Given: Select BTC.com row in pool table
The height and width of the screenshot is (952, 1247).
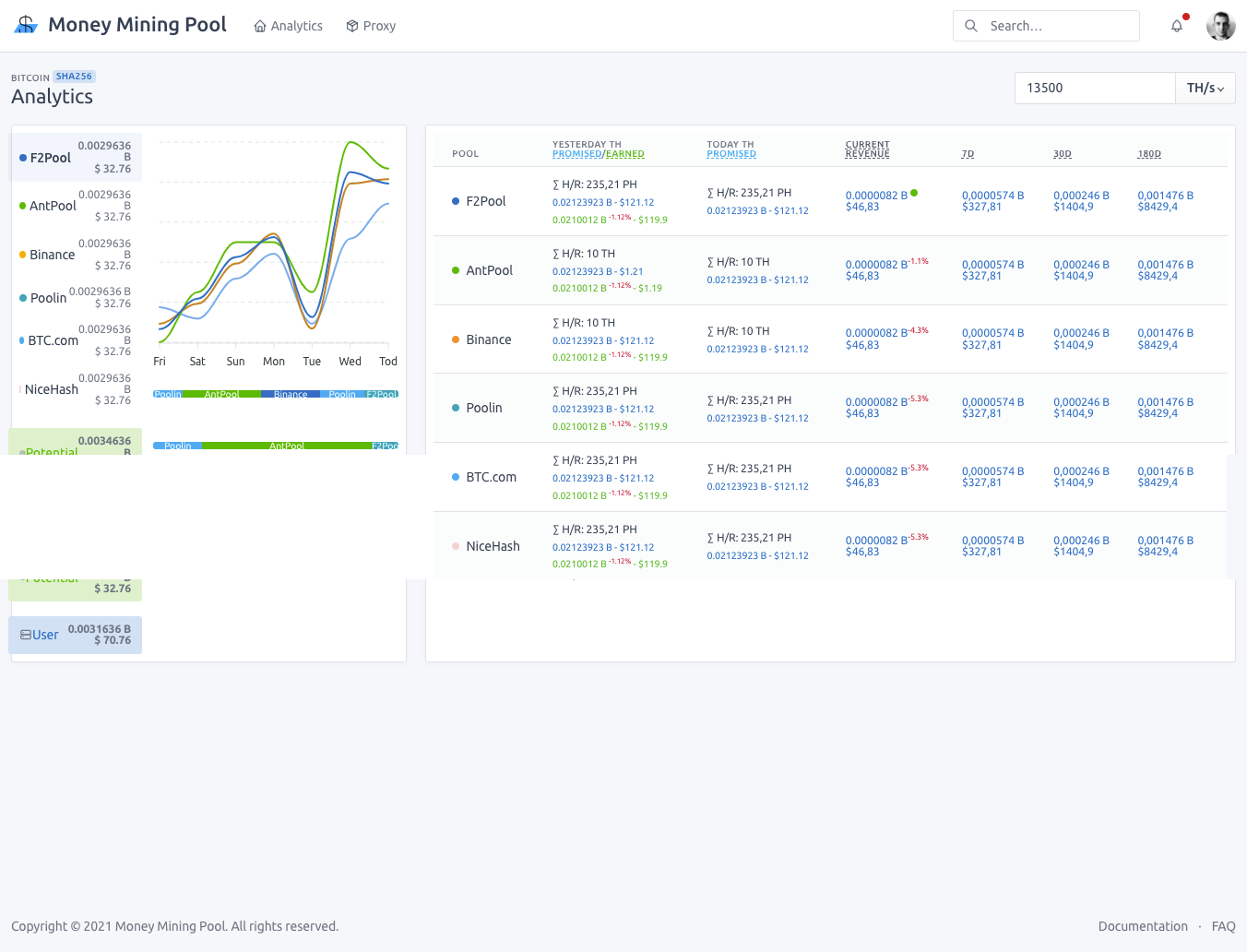Looking at the screenshot, I should point(830,477).
